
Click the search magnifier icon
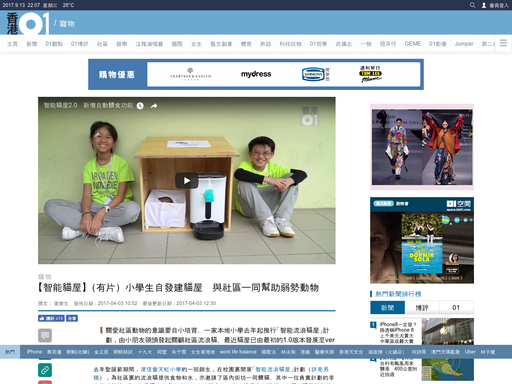click(472, 5)
